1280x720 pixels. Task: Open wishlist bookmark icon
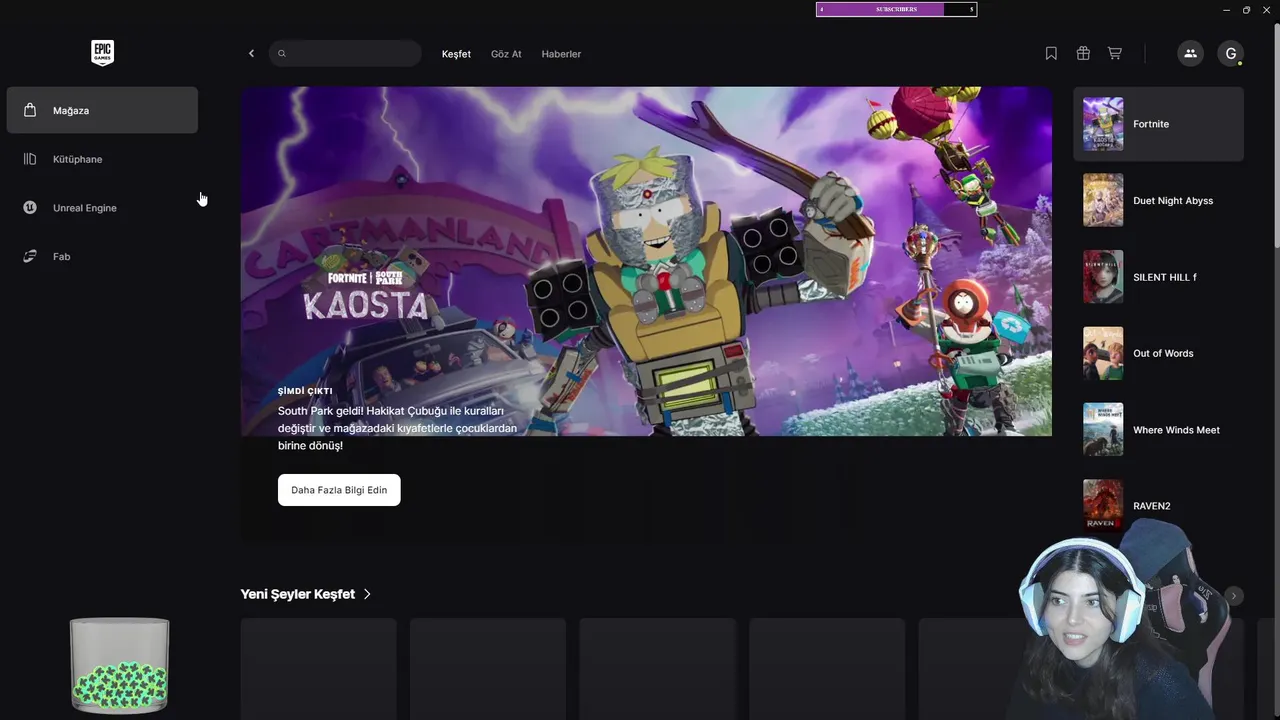pos(1051,54)
